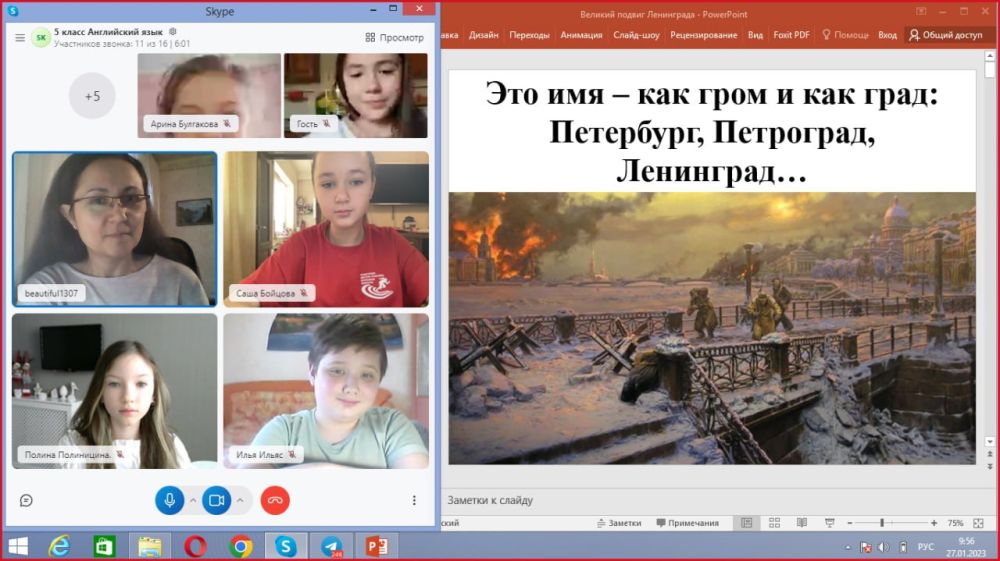Fit slide to current window icon
1000x561 pixels.
978,523
